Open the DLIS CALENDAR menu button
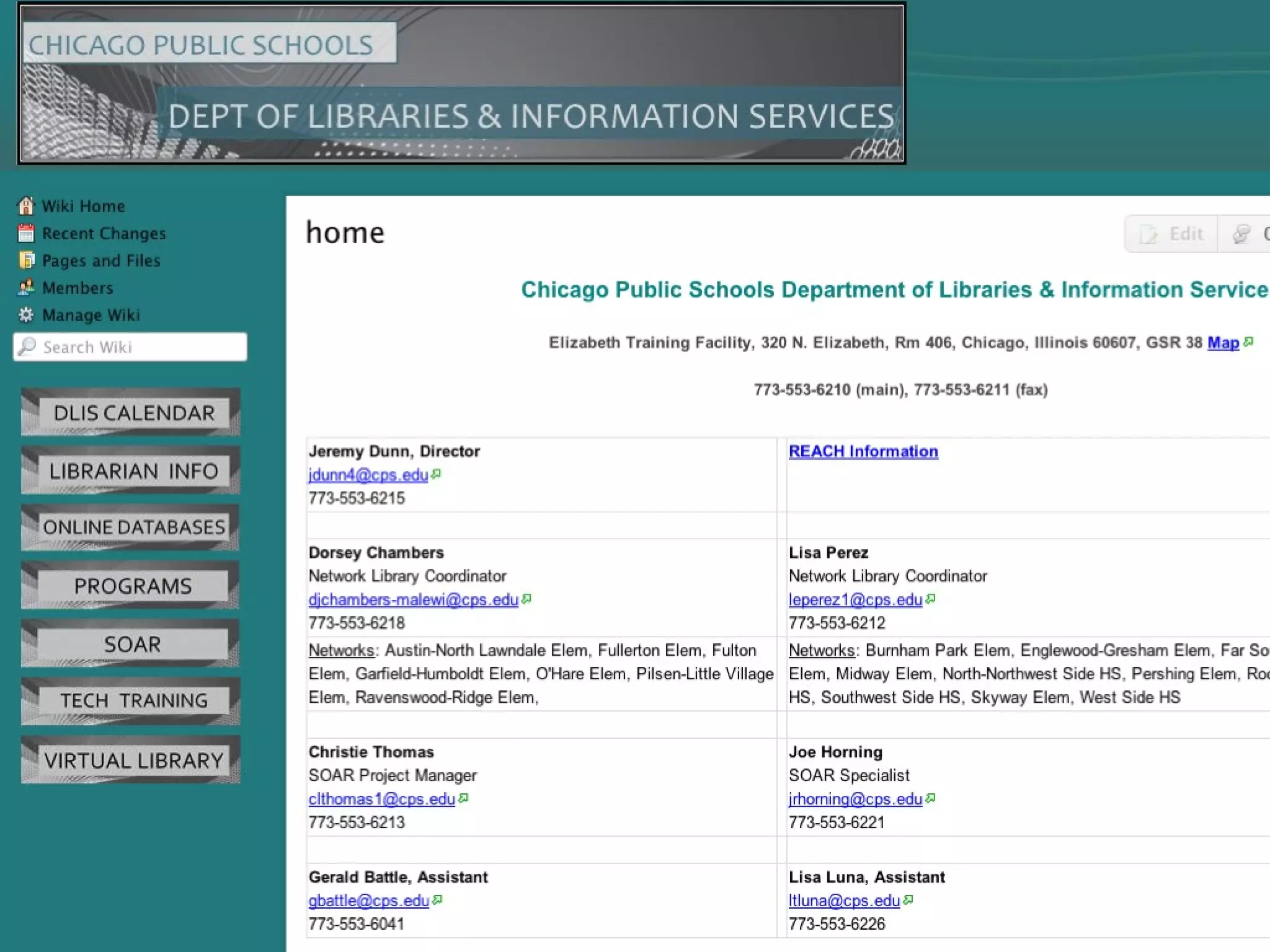This screenshot has width=1270, height=952. (131, 412)
